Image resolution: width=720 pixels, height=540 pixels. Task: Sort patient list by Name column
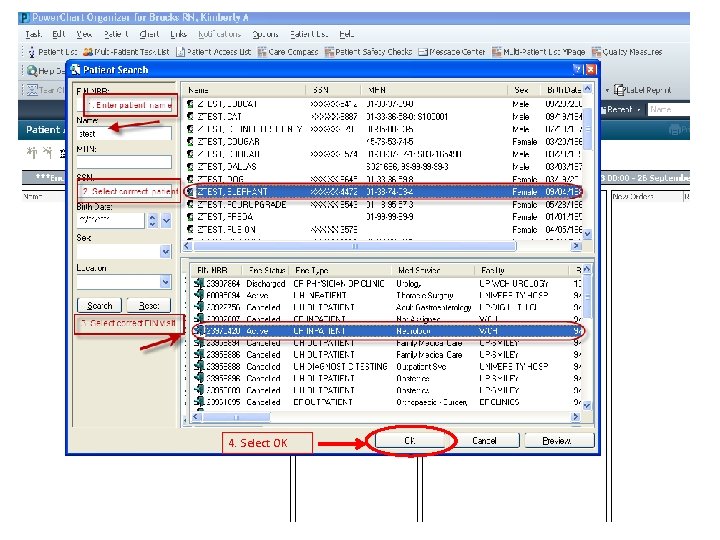tap(244, 90)
